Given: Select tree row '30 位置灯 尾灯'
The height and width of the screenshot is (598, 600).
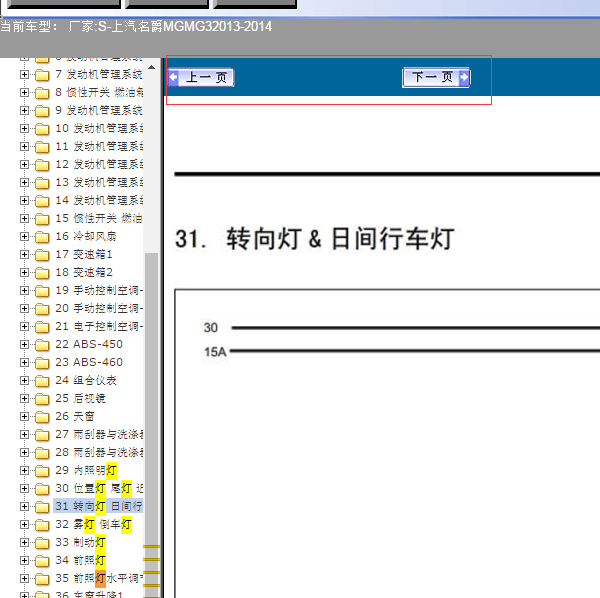Looking at the screenshot, I should coord(99,488).
